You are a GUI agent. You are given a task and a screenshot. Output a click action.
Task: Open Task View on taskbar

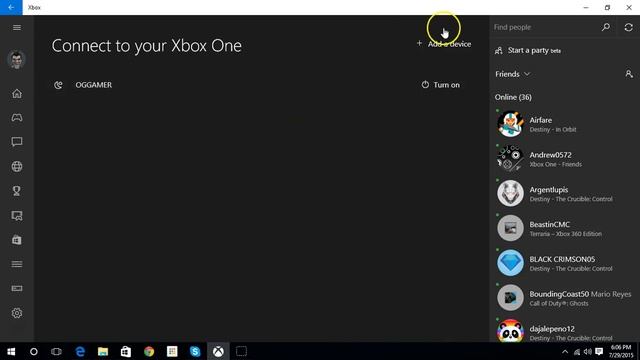click(x=56, y=351)
